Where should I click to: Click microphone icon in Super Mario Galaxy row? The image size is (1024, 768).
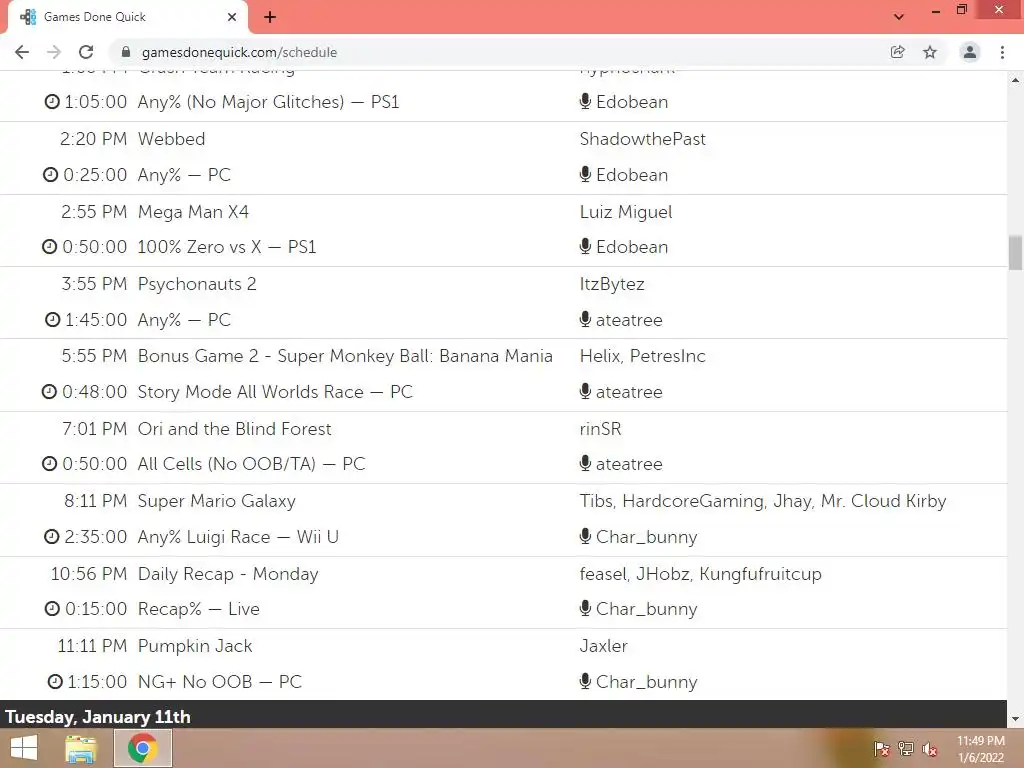click(585, 536)
